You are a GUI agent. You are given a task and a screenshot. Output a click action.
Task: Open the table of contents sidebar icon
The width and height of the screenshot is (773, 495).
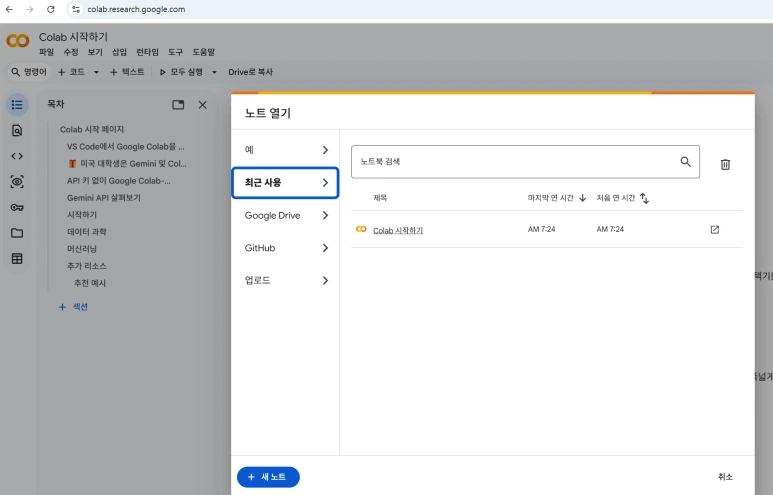[x=17, y=105]
